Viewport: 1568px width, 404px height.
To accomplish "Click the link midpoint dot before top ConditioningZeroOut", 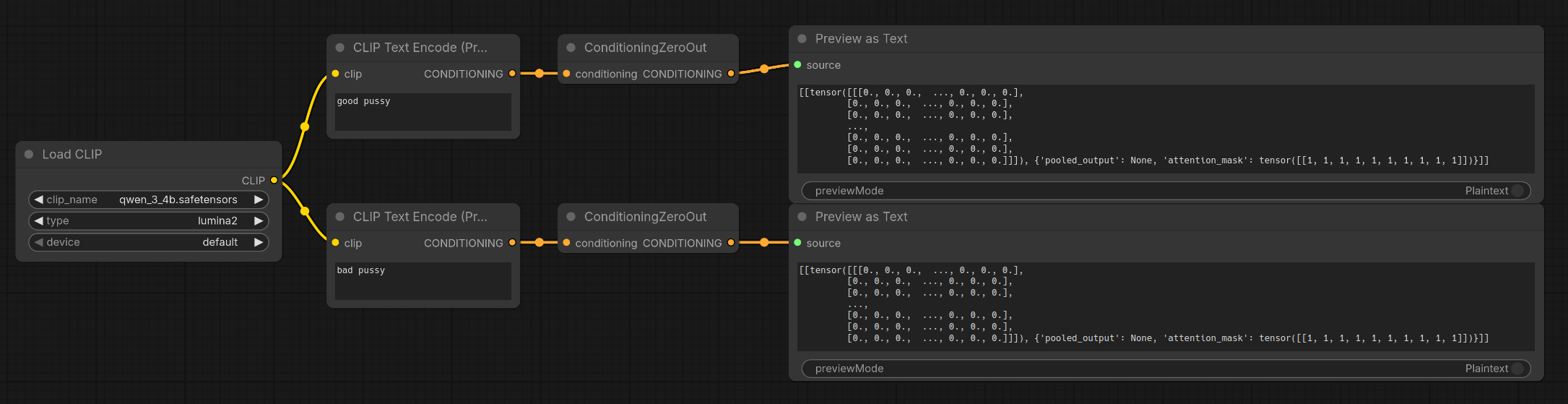I will pos(540,74).
